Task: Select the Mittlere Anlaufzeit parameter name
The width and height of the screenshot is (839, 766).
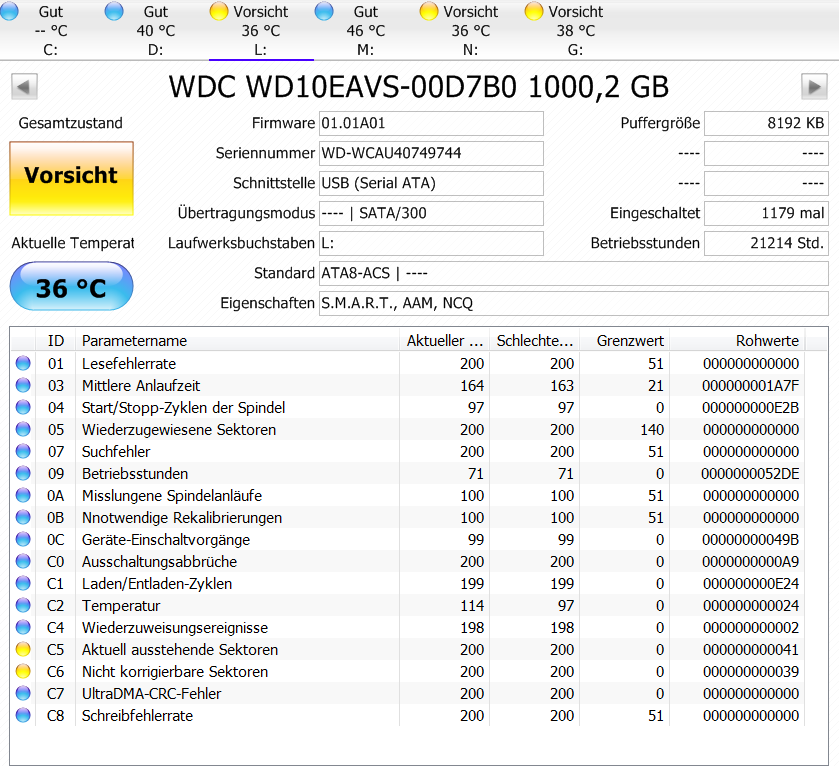Action: [x=141, y=386]
